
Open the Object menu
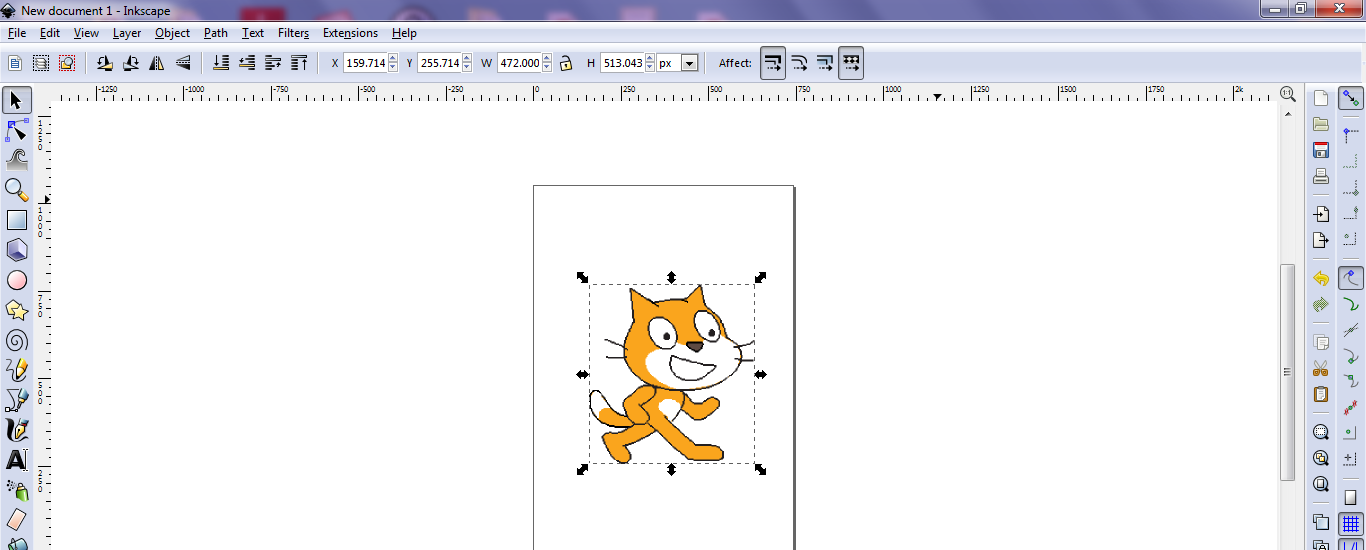[x=172, y=33]
